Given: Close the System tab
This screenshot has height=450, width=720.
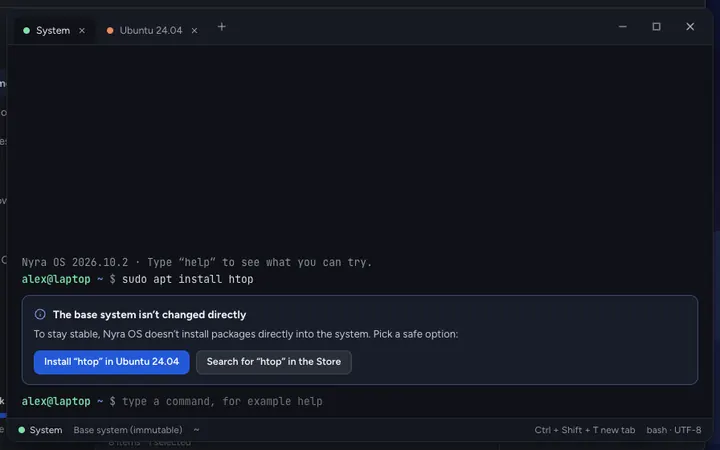Looking at the screenshot, I should click(82, 31).
